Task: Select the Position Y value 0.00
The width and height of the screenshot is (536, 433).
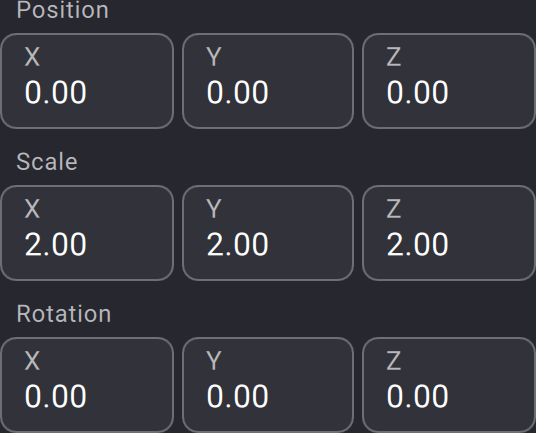Action: [x=237, y=93]
